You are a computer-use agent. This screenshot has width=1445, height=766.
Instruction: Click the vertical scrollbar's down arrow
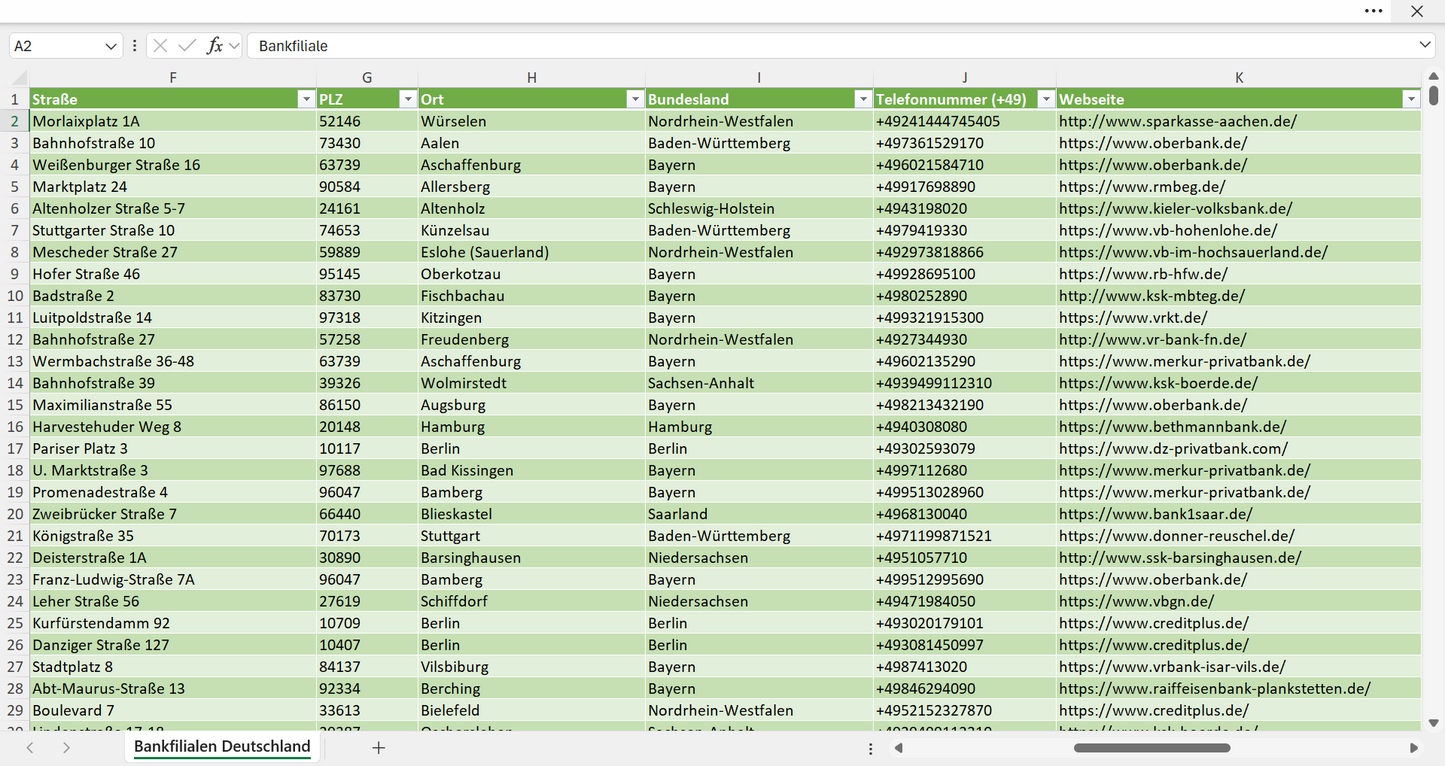tap(1434, 723)
